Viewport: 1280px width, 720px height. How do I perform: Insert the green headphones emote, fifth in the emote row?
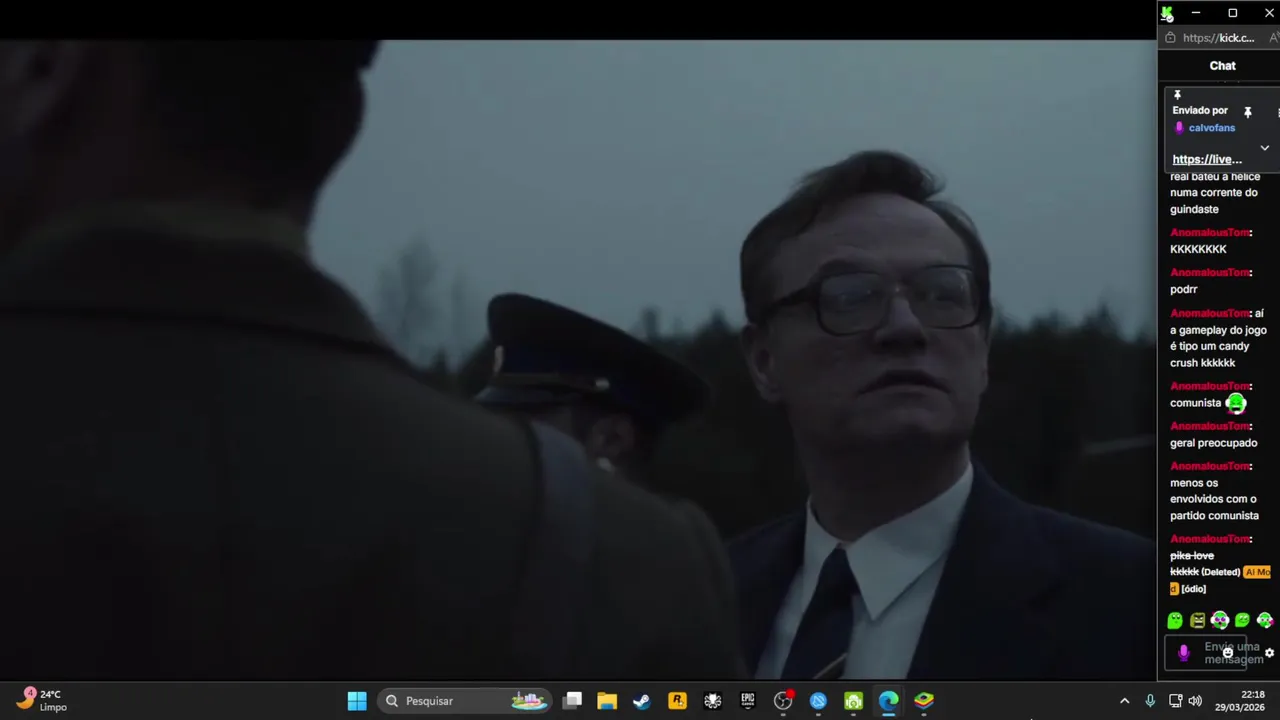pos(1265,621)
